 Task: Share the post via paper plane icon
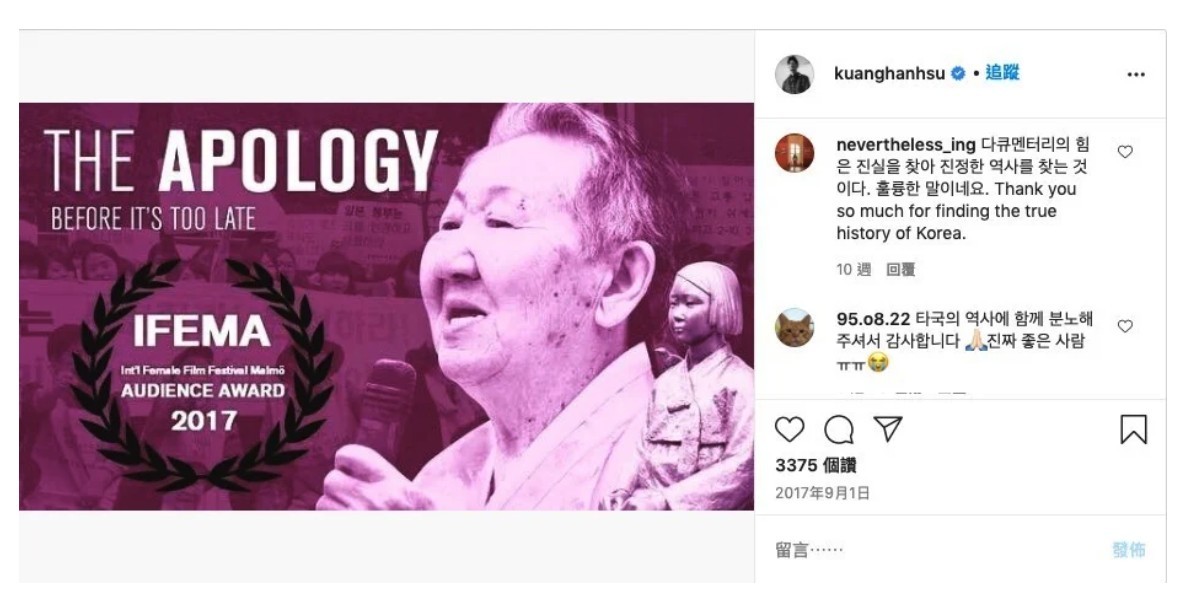[x=888, y=428]
